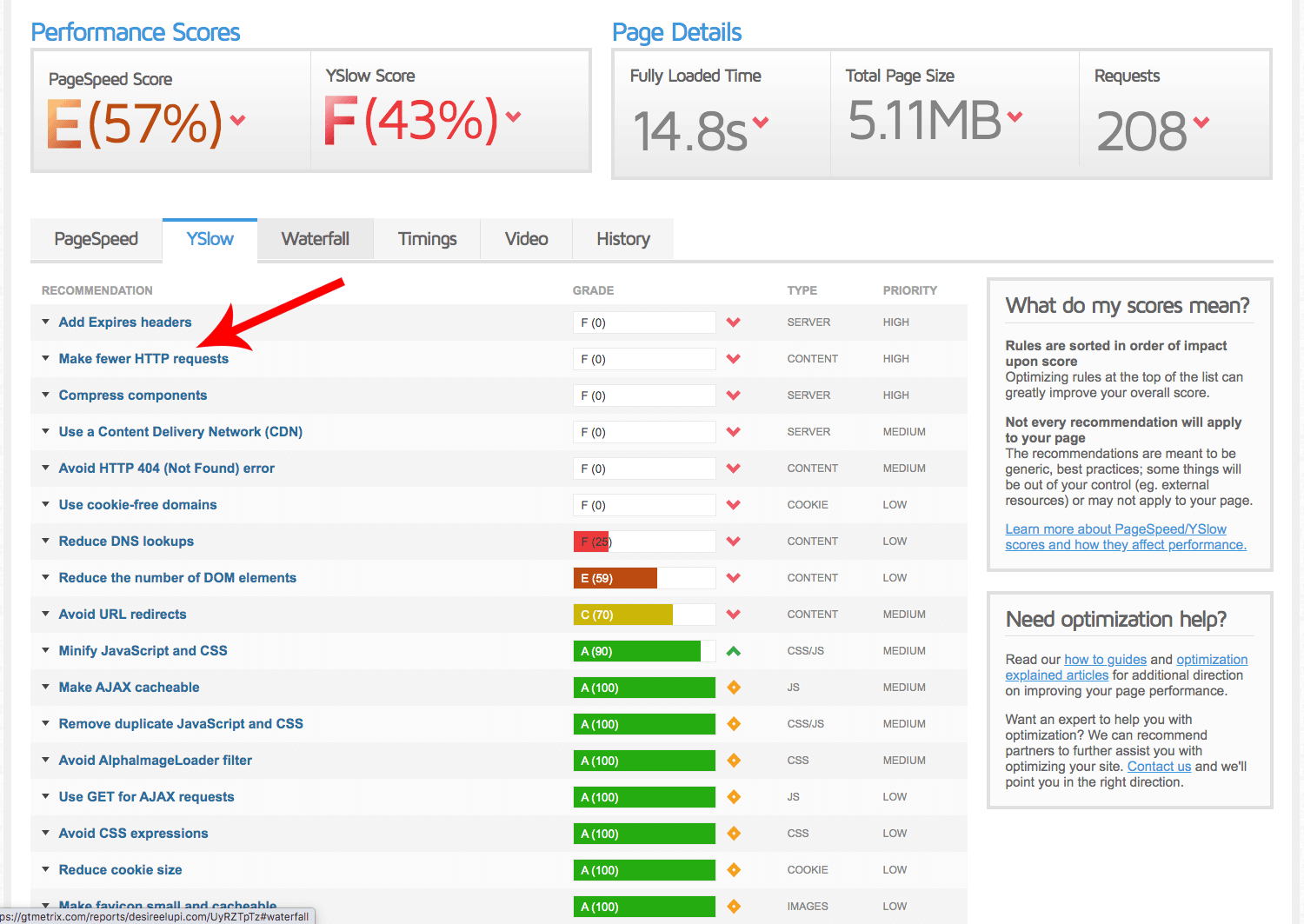Open Make AJAX cacheable recommendation
The height and width of the screenshot is (924, 1304).
point(130,688)
